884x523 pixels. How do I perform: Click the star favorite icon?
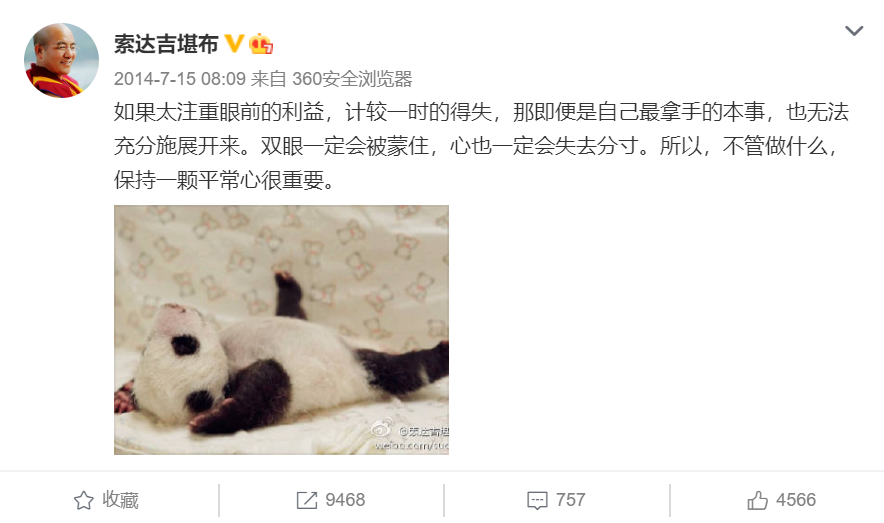tap(84, 500)
